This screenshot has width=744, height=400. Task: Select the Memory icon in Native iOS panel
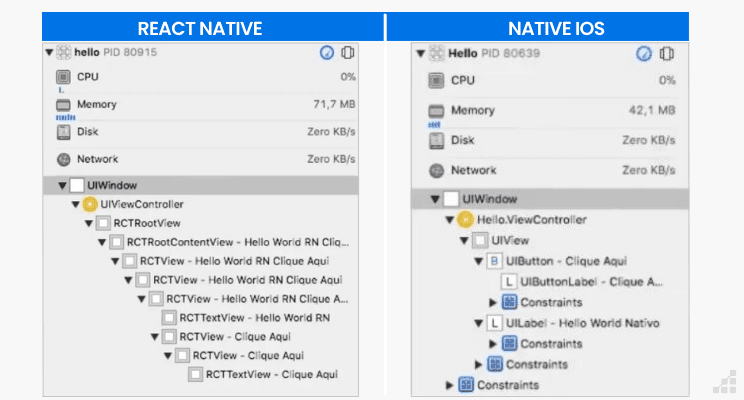click(436, 110)
